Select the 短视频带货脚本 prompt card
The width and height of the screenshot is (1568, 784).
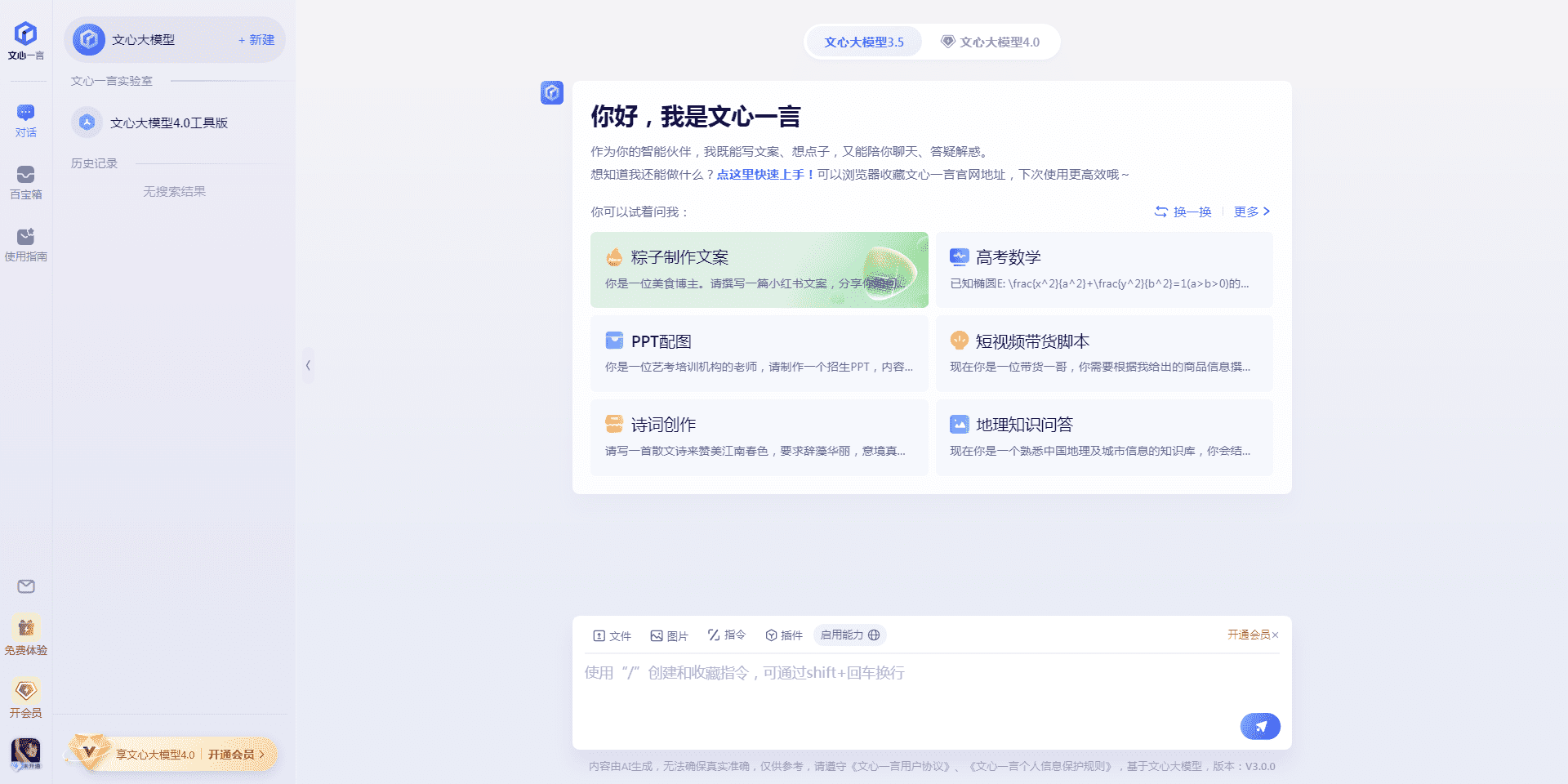click(1104, 353)
